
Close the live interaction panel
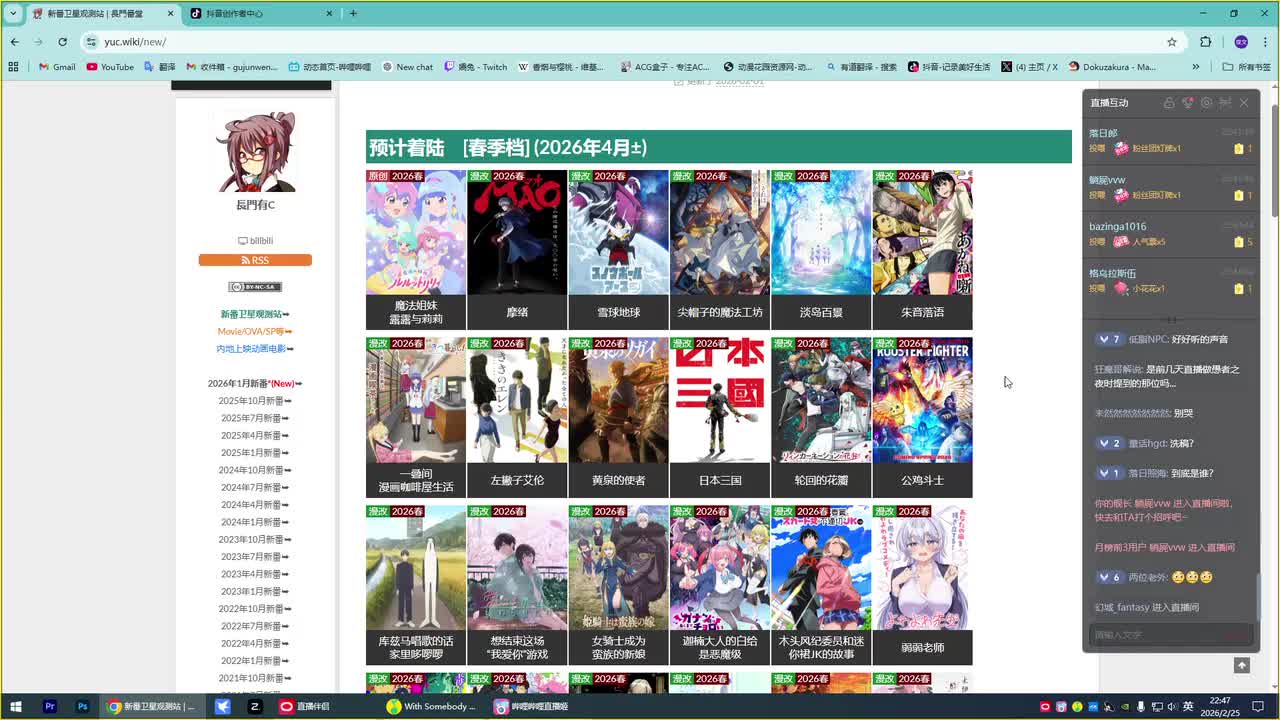[1244, 103]
